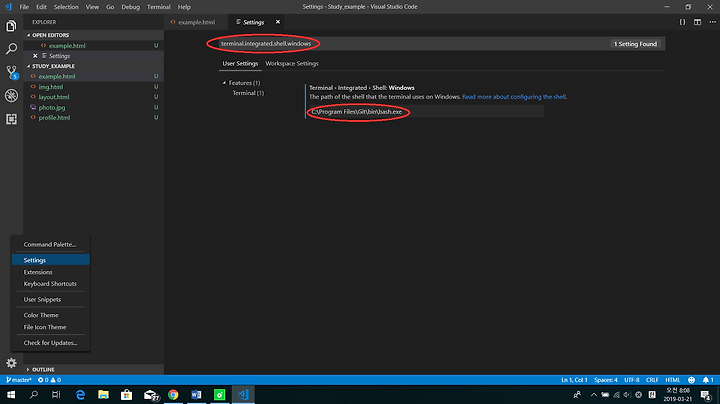Close the Settings tab

(278, 22)
